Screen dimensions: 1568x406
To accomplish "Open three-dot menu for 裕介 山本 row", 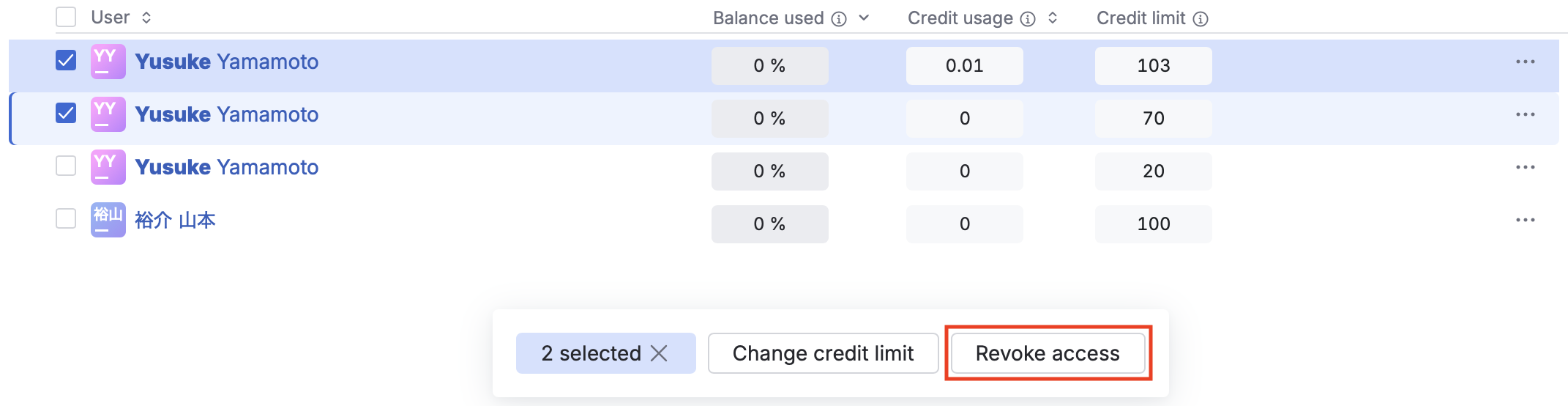I will pos(1526,220).
